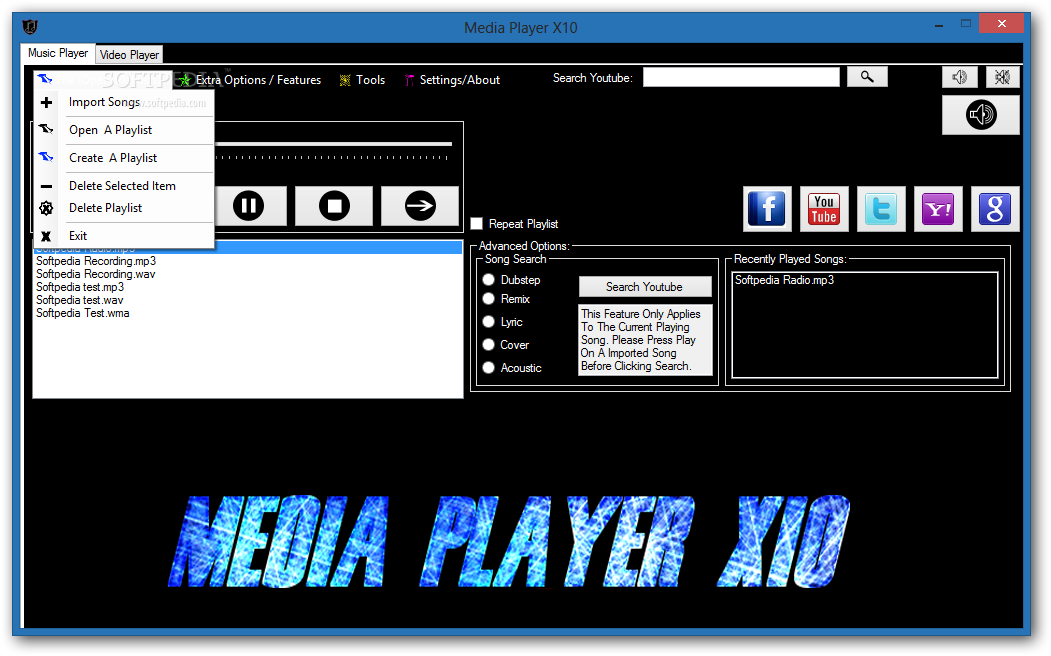Select the Lyric radio option

pyautogui.click(x=489, y=322)
